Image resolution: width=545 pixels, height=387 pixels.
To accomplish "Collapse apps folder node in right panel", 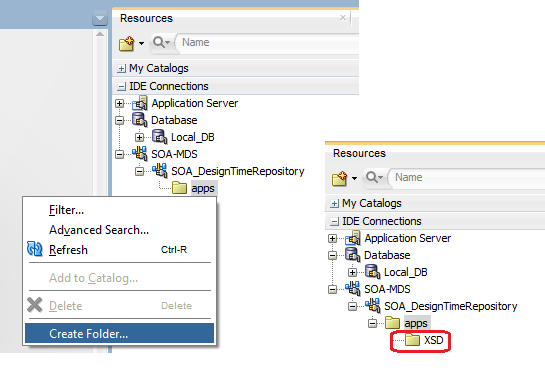I will click(373, 324).
